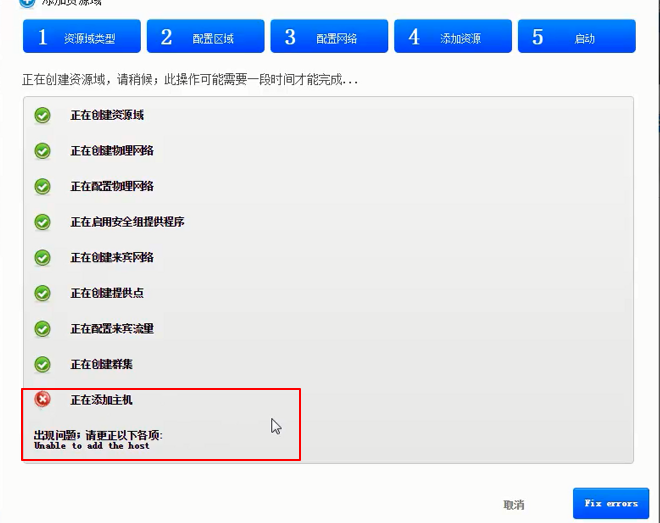Click green check icon beside 正在创建提供点

42,293
